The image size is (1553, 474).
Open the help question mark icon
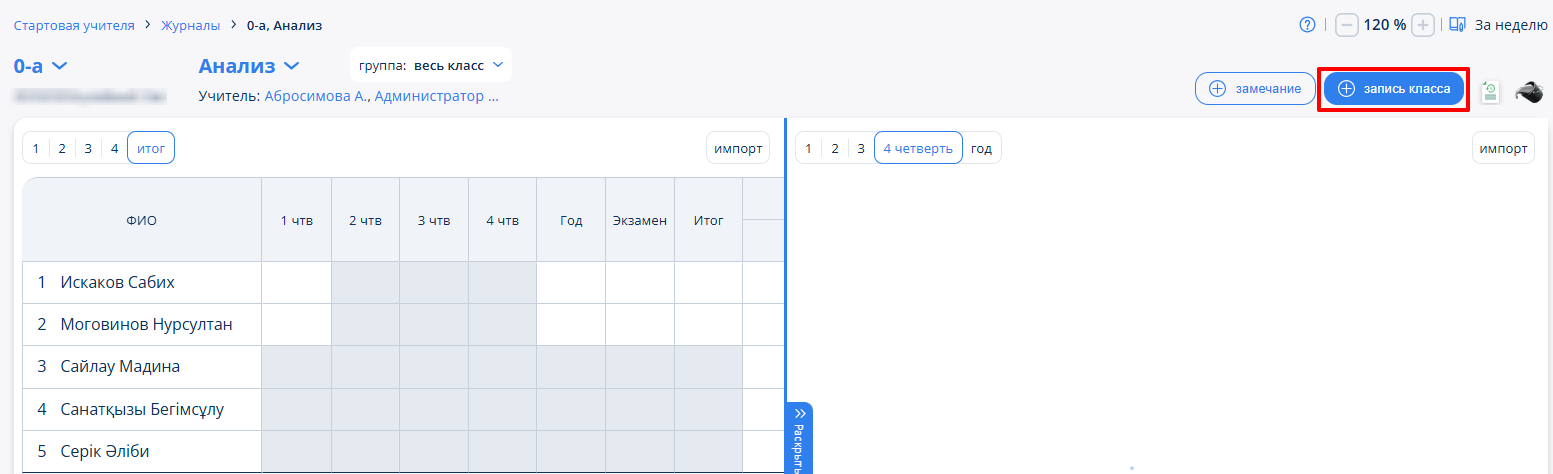(1306, 25)
